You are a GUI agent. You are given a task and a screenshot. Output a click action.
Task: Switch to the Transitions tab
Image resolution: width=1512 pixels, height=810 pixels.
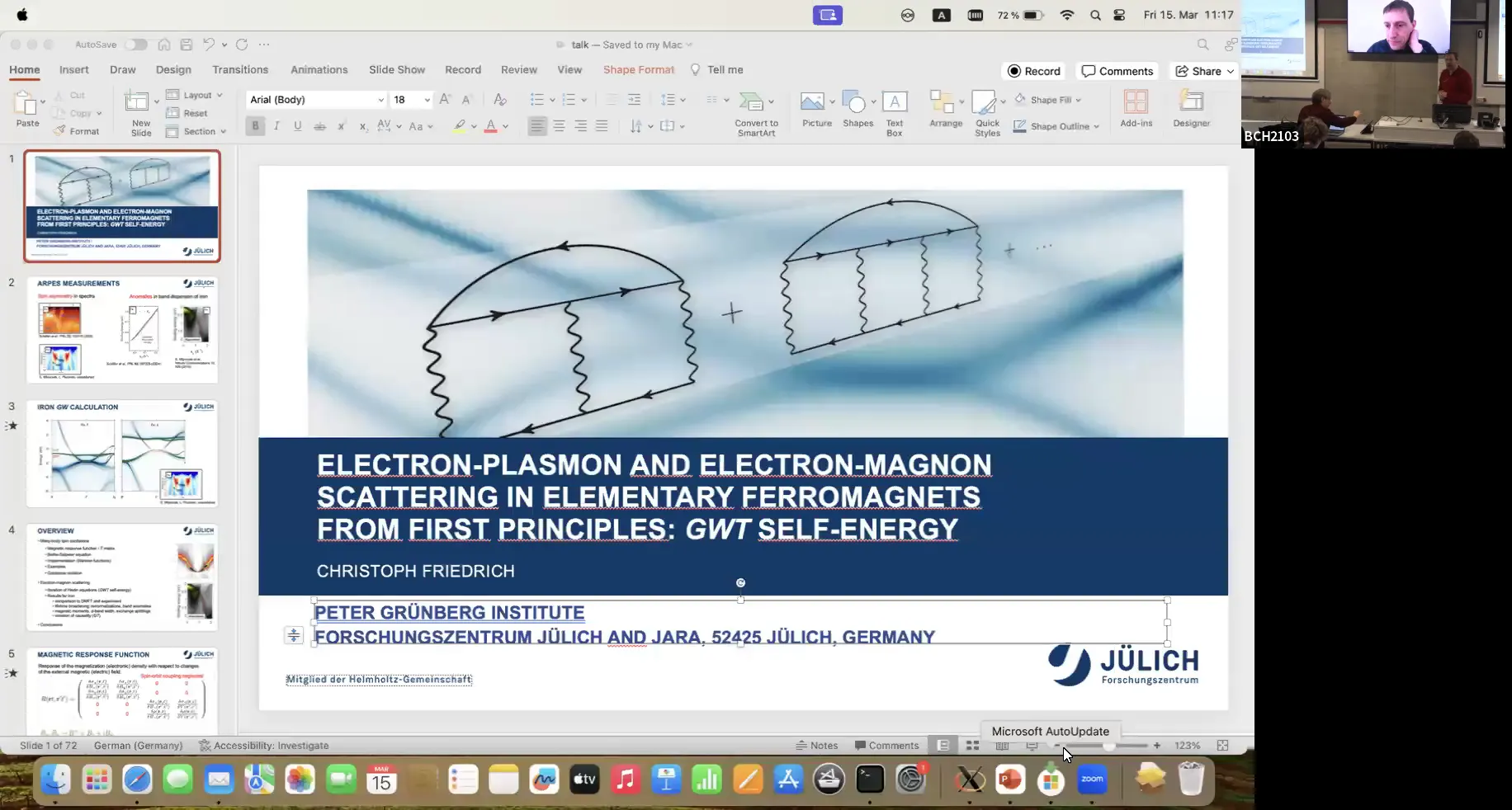pos(240,69)
